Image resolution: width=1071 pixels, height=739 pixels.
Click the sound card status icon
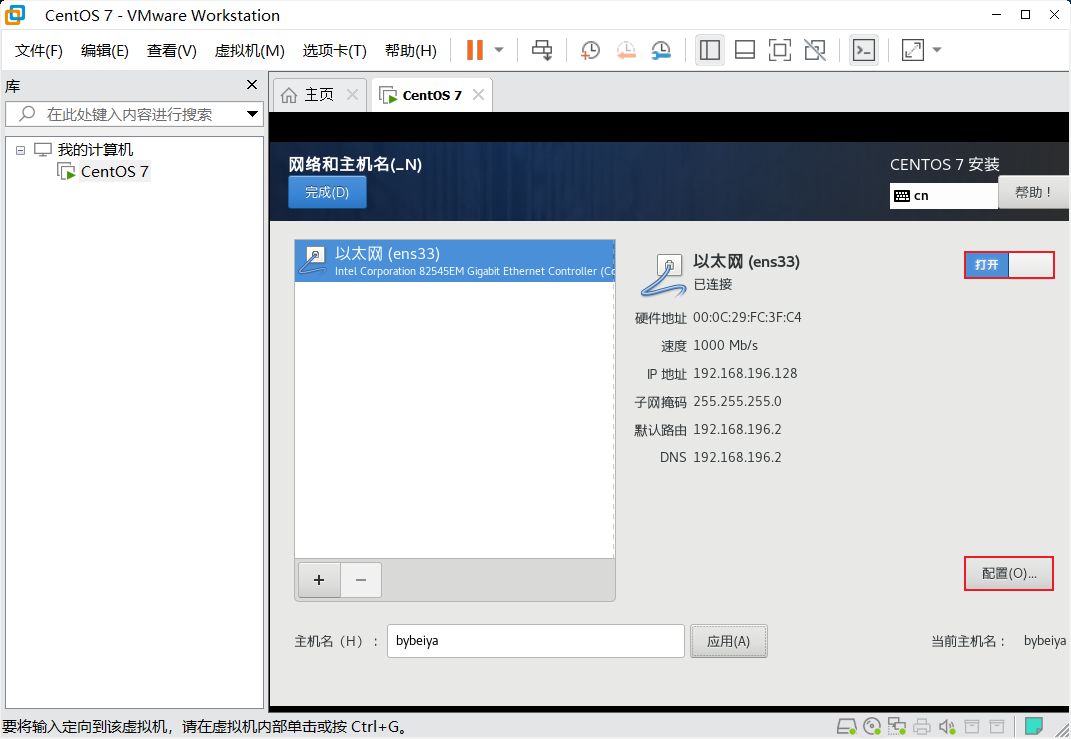[x=947, y=726]
